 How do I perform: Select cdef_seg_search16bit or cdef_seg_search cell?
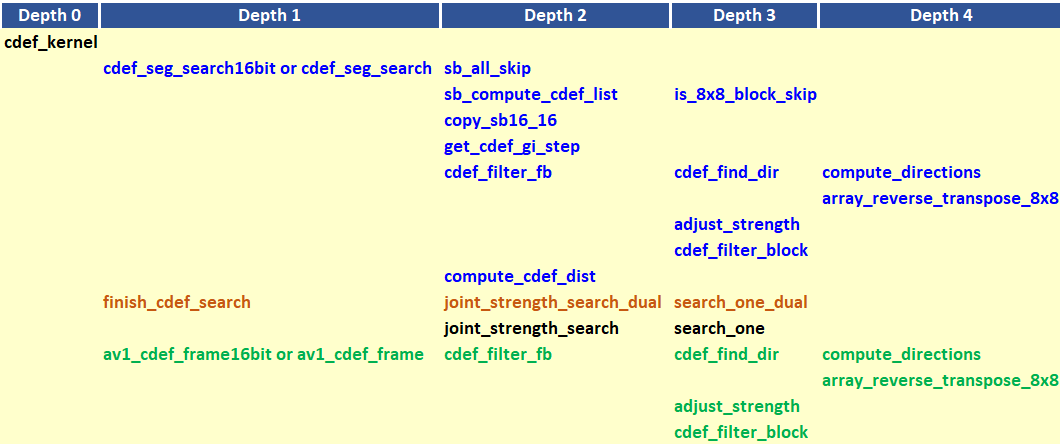pos(267,68)
